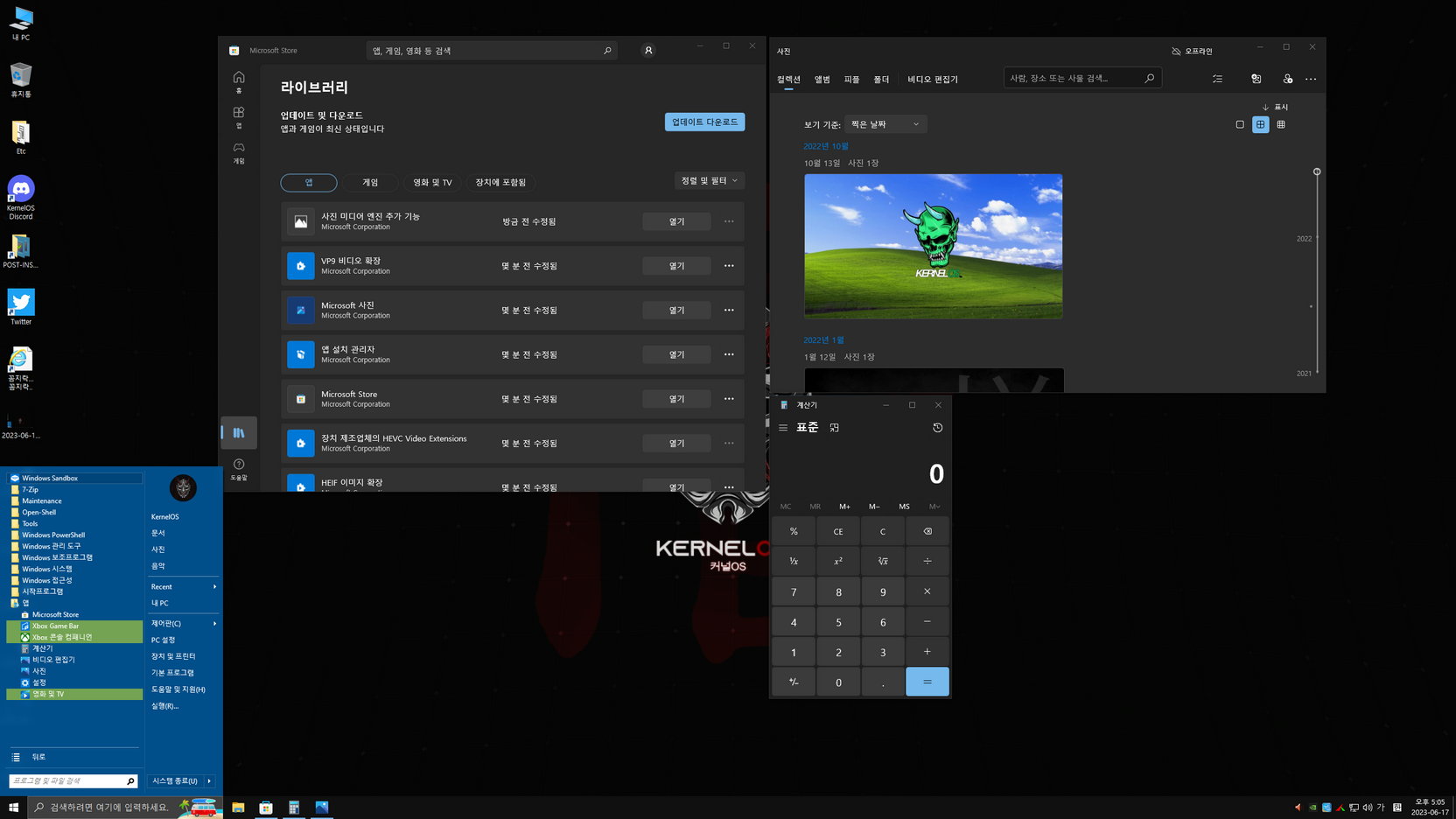
Task: Open more options for Microsoft 사진 row
Action: 729,310
